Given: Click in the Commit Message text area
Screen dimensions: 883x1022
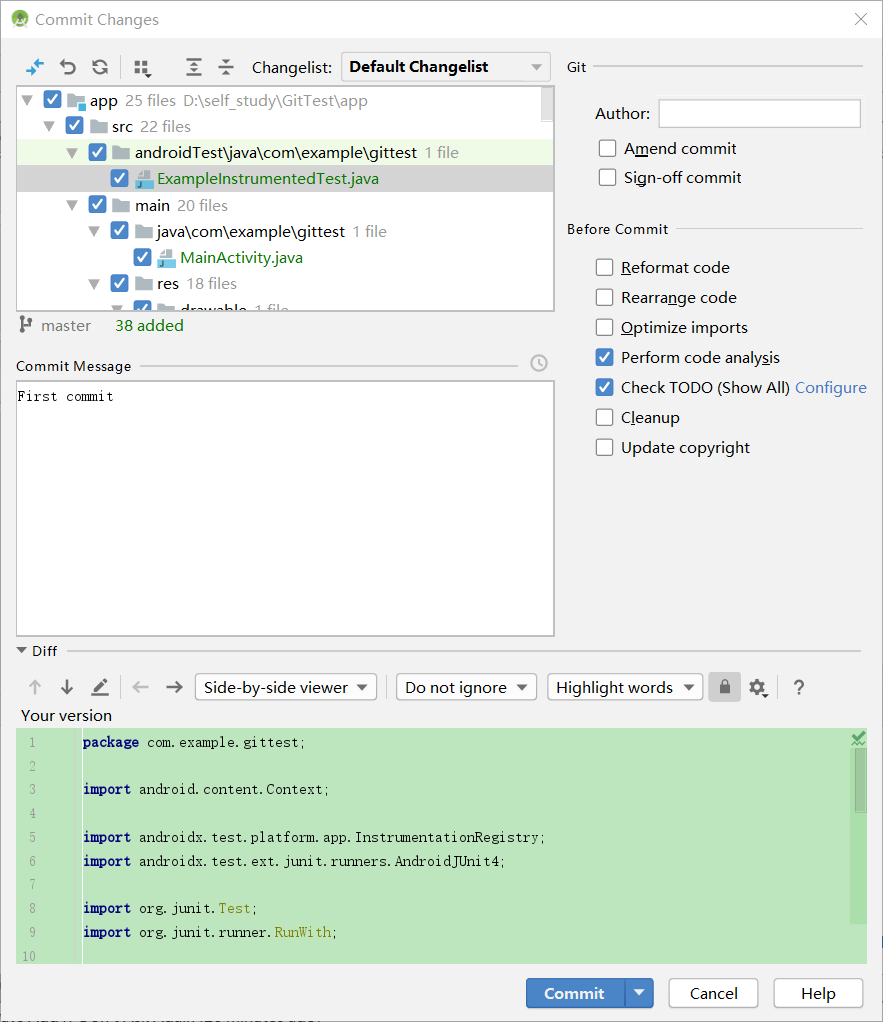Looking at the screenshot, I should (285, 508).
